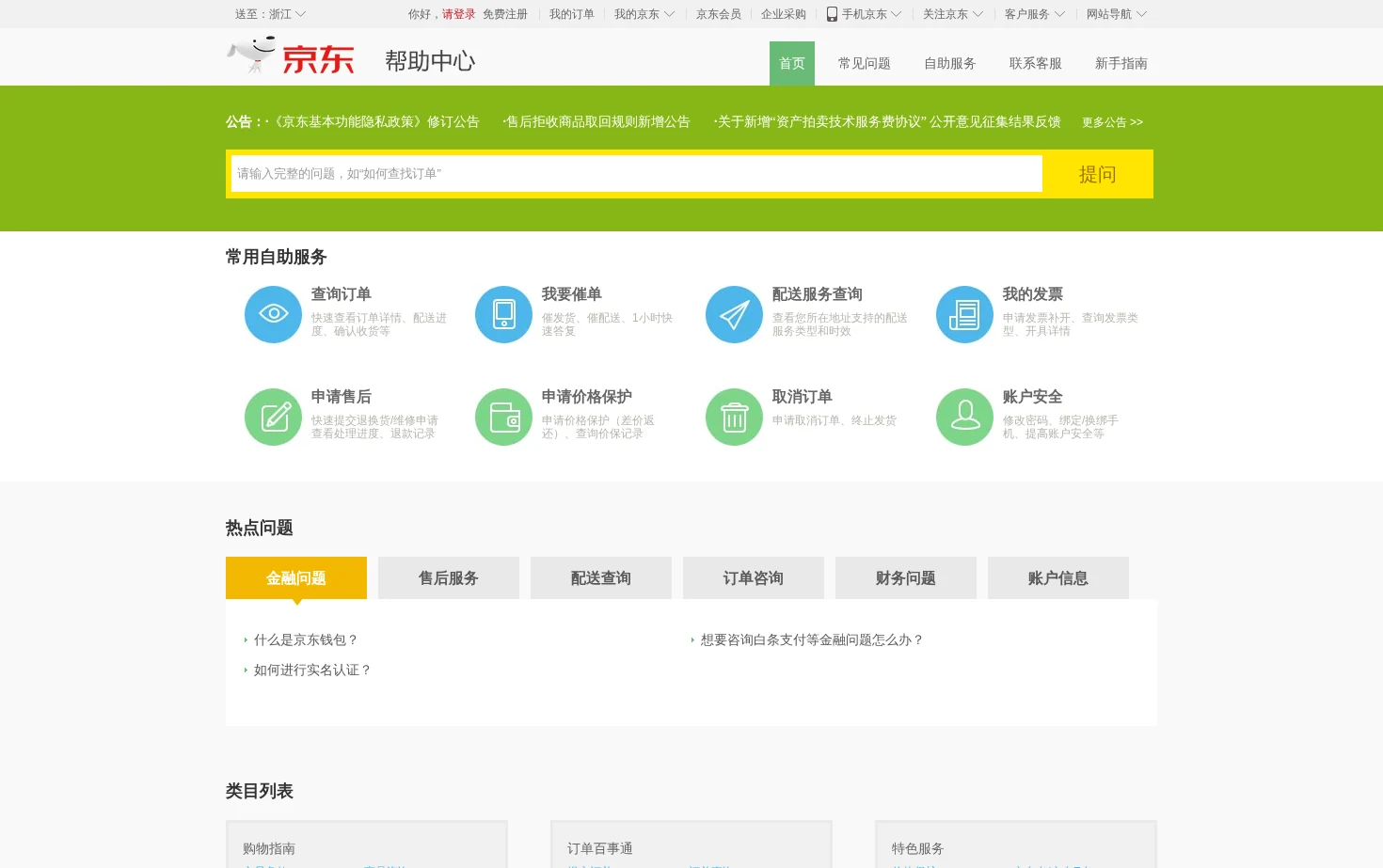
Task: Open the 我的发票 invoice icon
Action: [x=964, y=314]
